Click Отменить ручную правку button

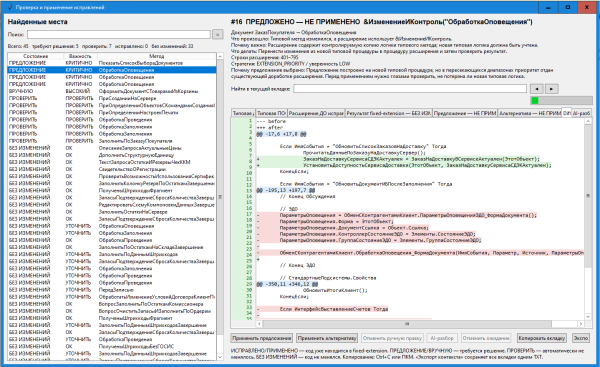pos(392,338)
